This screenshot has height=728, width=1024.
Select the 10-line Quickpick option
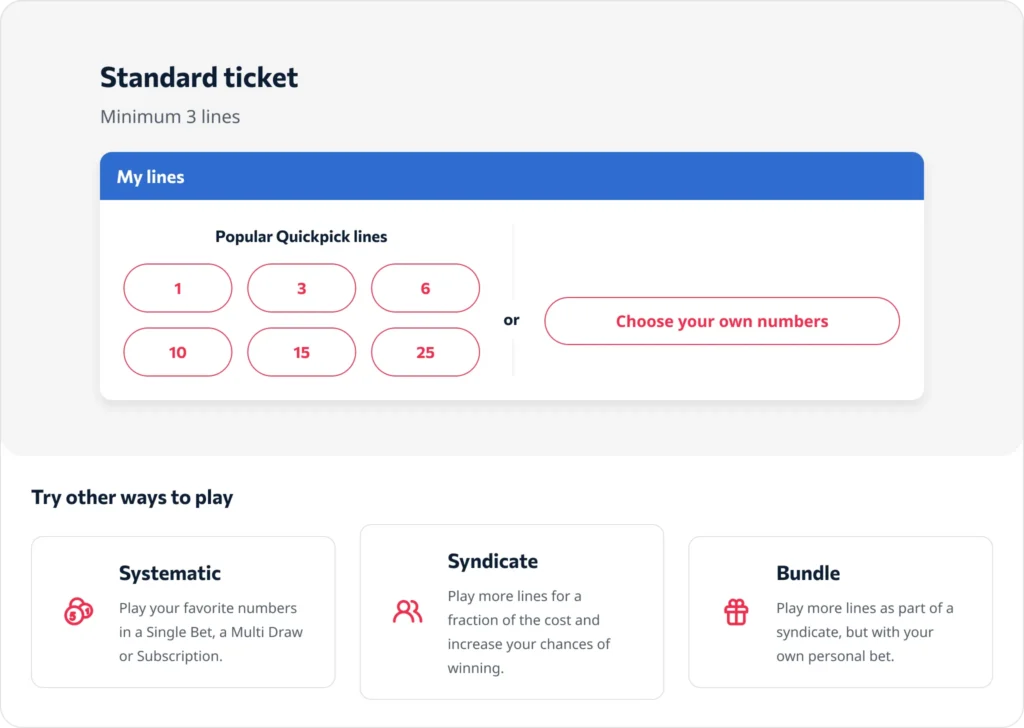pyautogui.click(x=177, y=352)
